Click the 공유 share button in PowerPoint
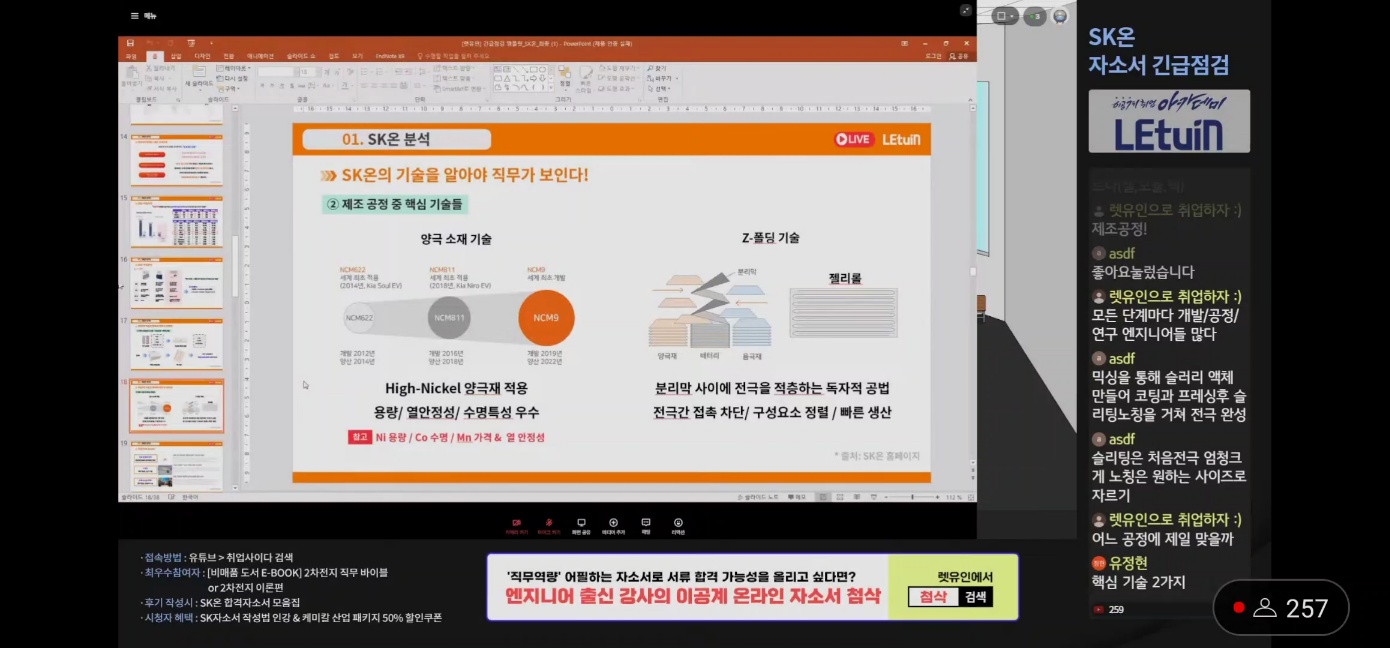 coord(960,56)
